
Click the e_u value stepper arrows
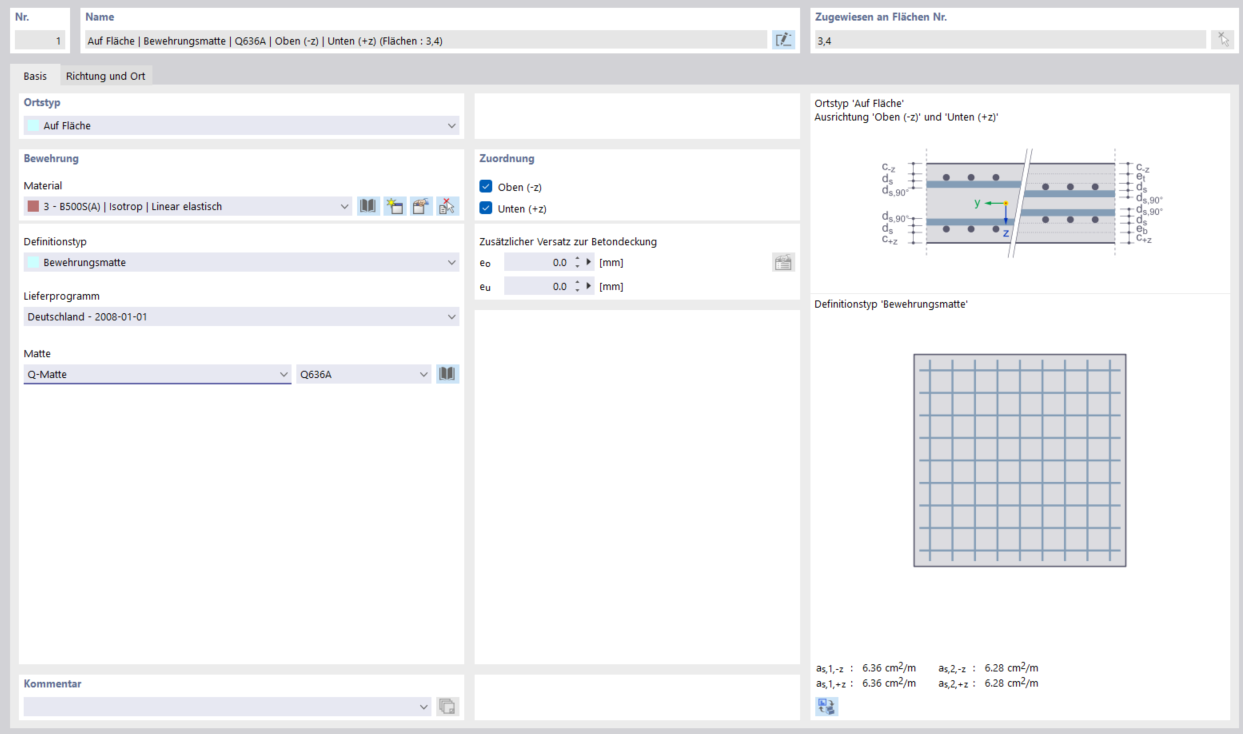[575, 287]
